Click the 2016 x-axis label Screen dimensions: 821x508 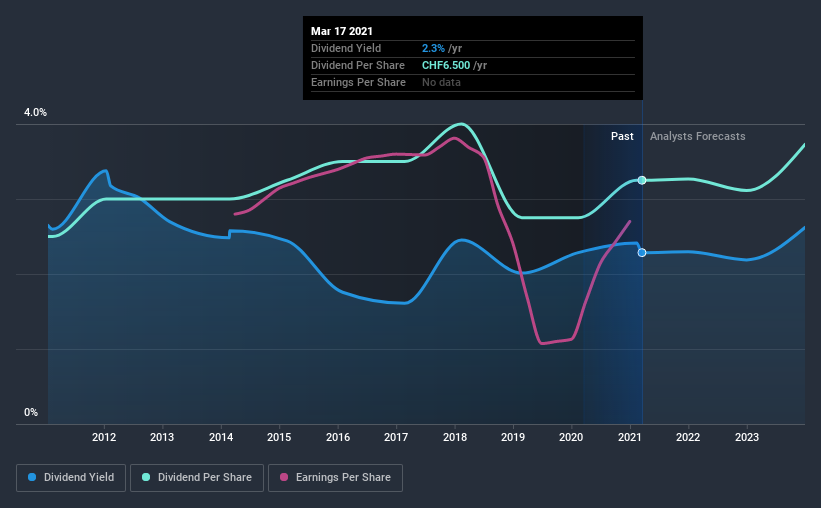coord(338,437)
